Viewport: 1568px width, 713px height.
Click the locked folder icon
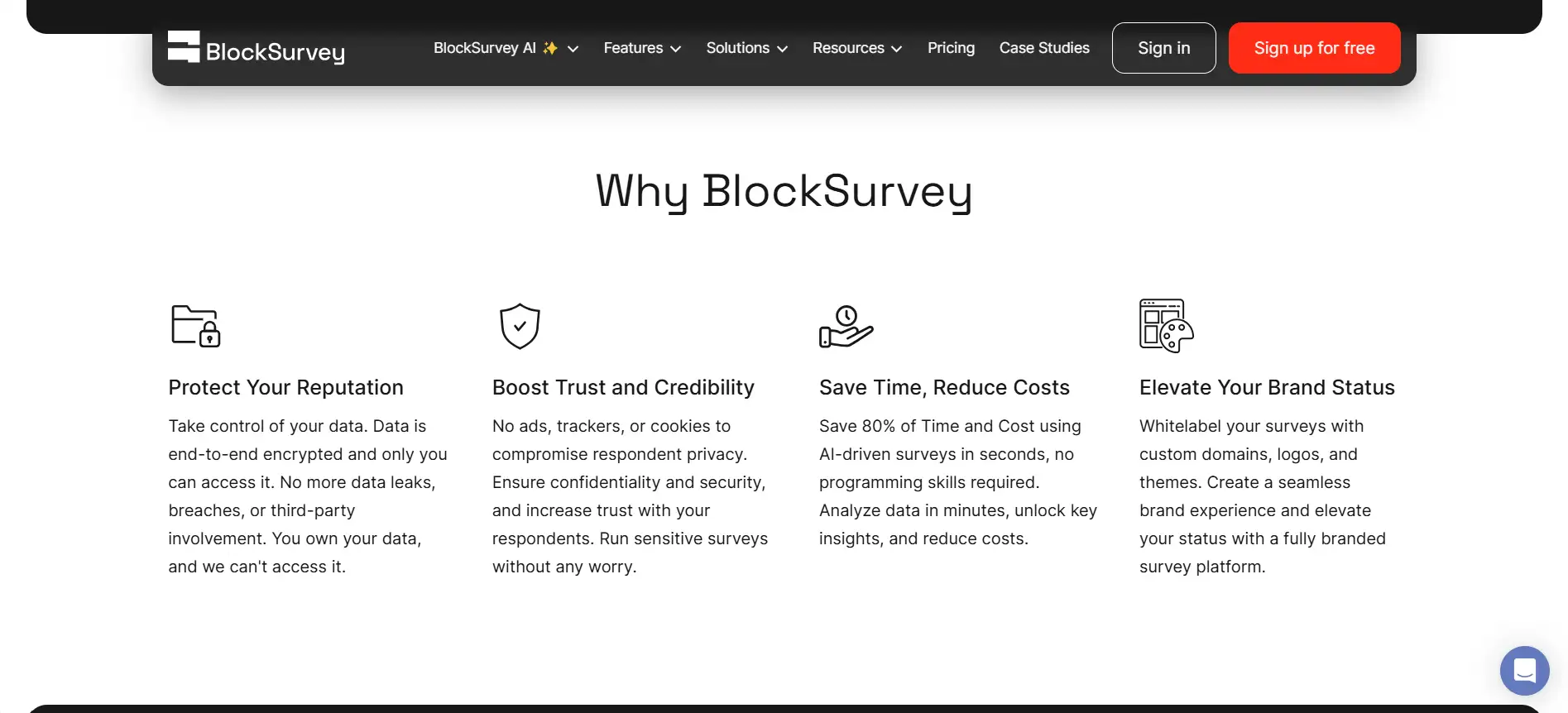pyautogui.click(x=195, y=326)
